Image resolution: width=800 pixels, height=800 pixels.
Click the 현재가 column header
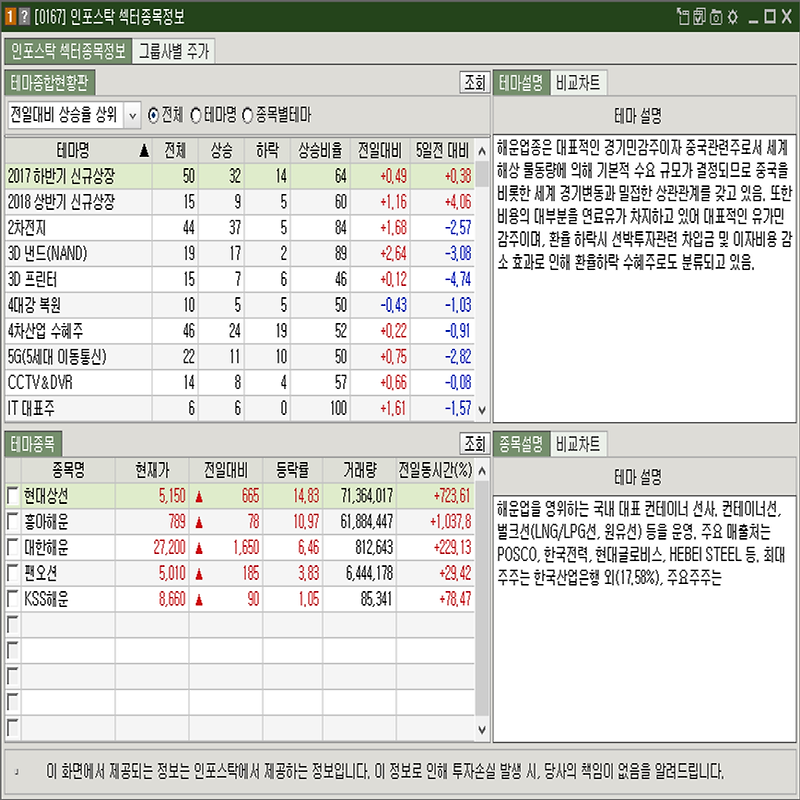coord(152,470)
